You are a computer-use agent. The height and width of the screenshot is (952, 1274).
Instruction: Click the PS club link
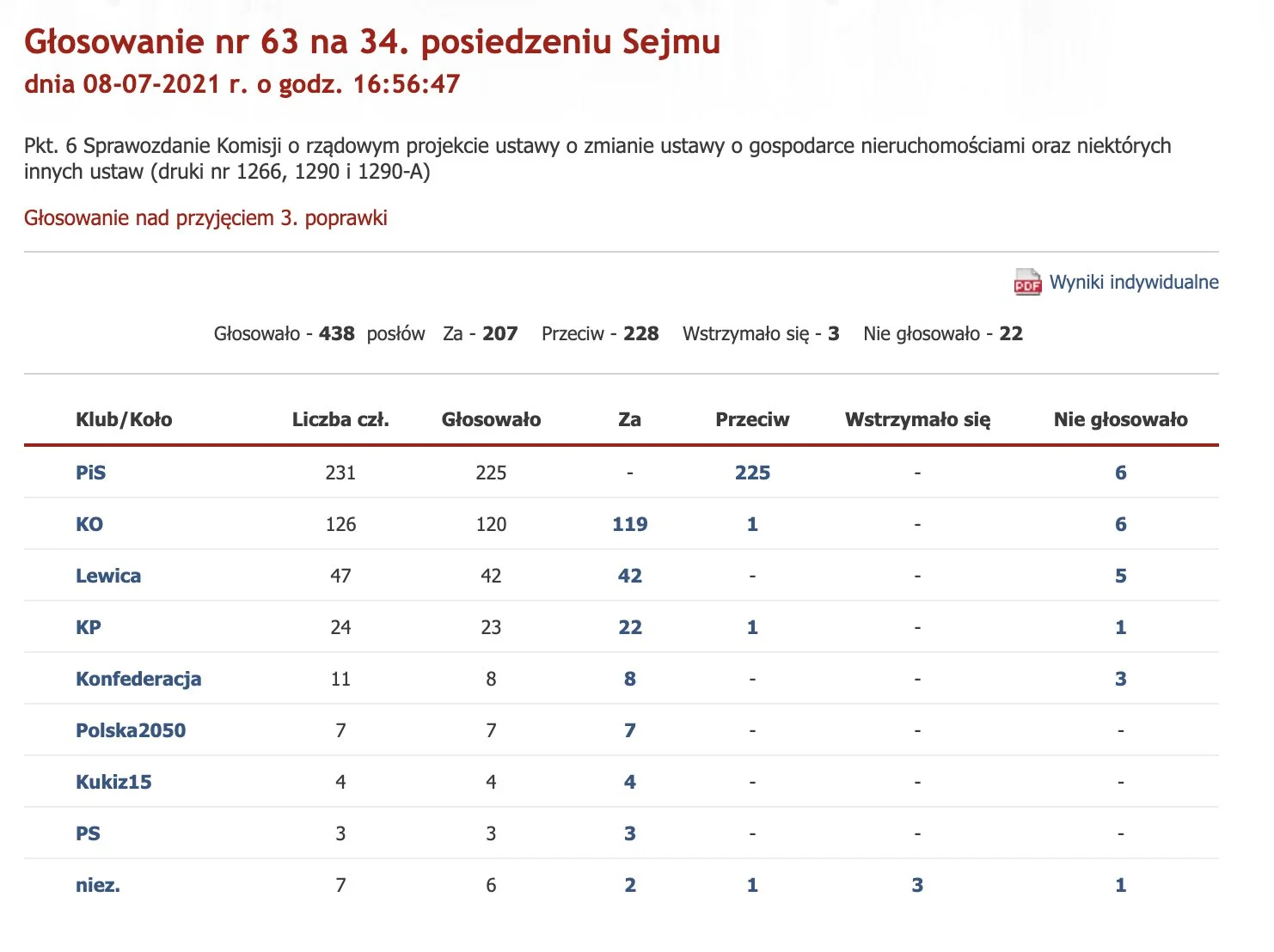tap(88, 833)
